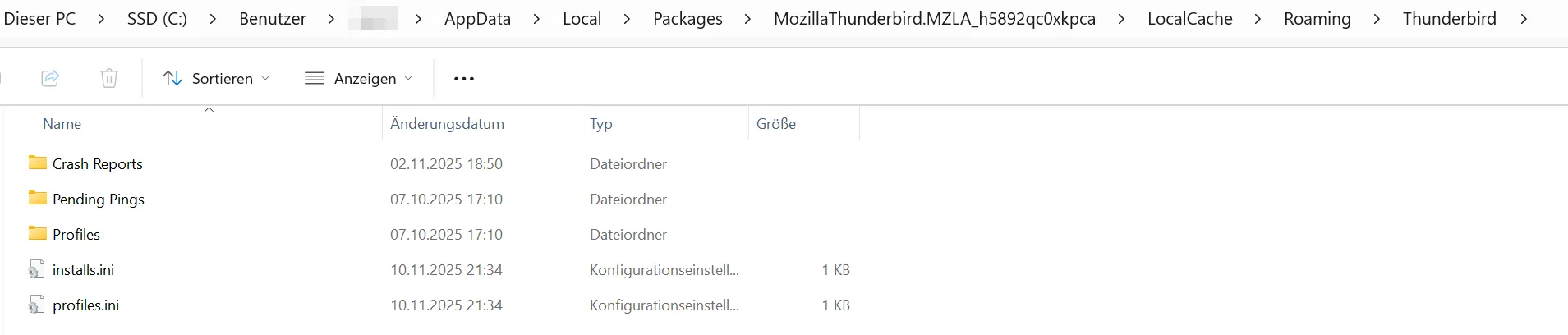Click the Crash Reports folder icon
The image size is (1568, 335).
[37, 163]
